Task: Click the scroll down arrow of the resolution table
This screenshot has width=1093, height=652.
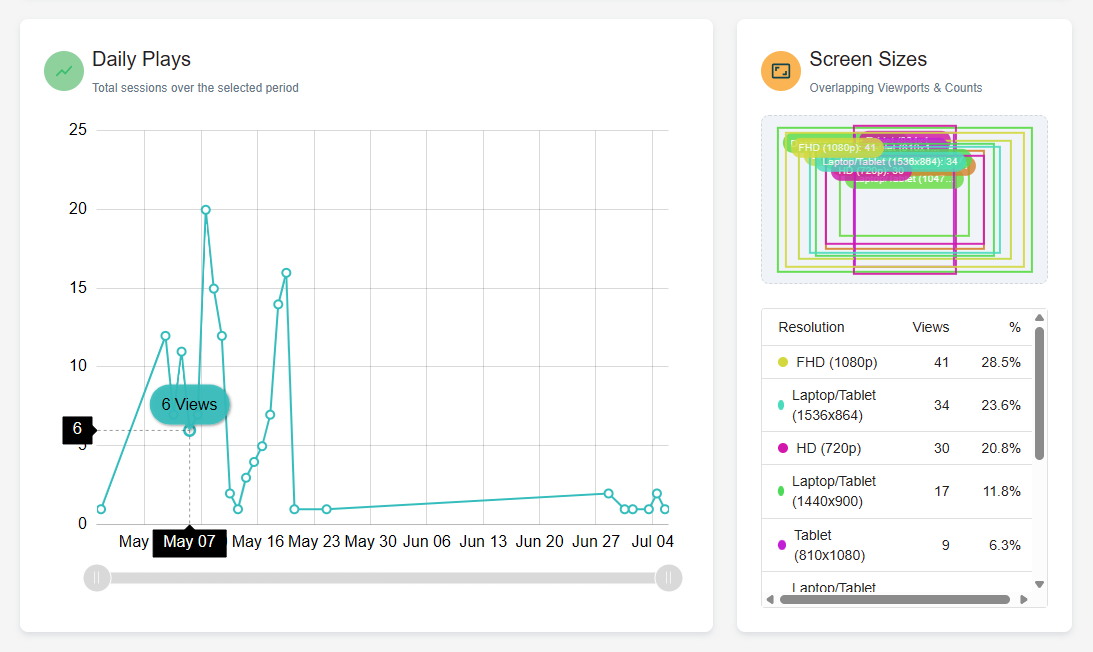Action: coord(1039,584)
